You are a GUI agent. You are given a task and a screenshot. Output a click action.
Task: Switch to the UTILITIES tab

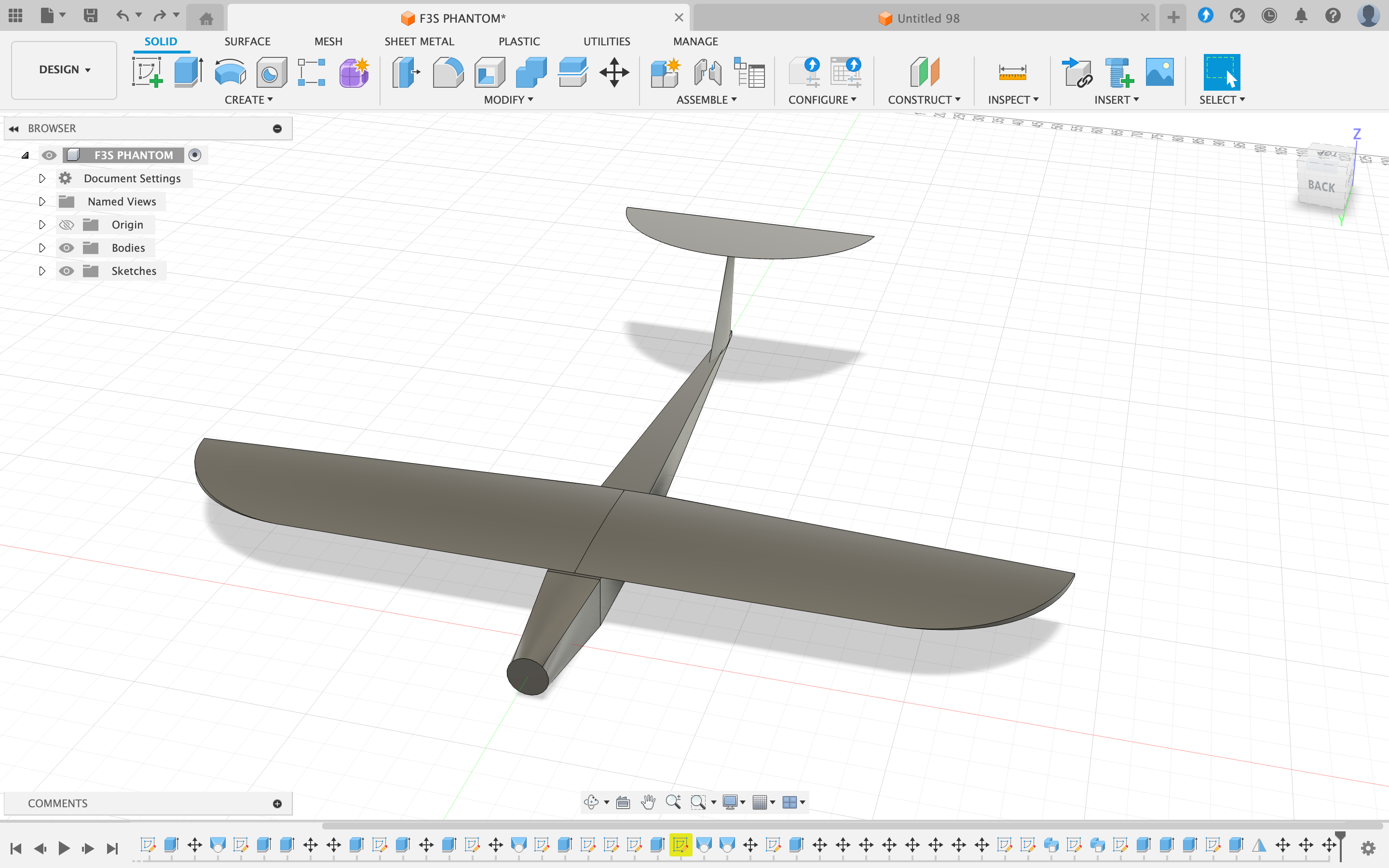point(607,41)
